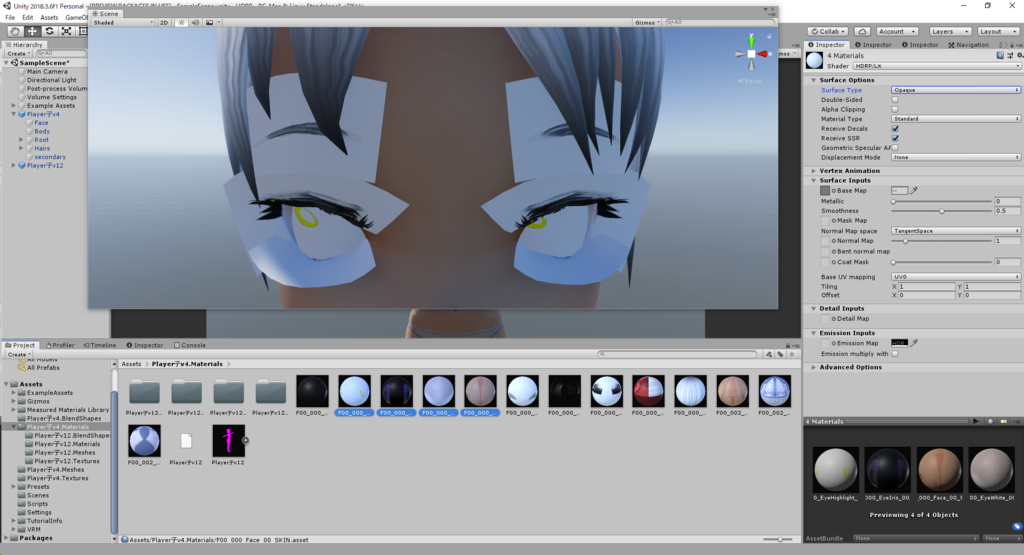Click the scene orientation gizmo cube
This screenshot has width=1024, height=555.
pyautogui.click(x=751, y=54)
